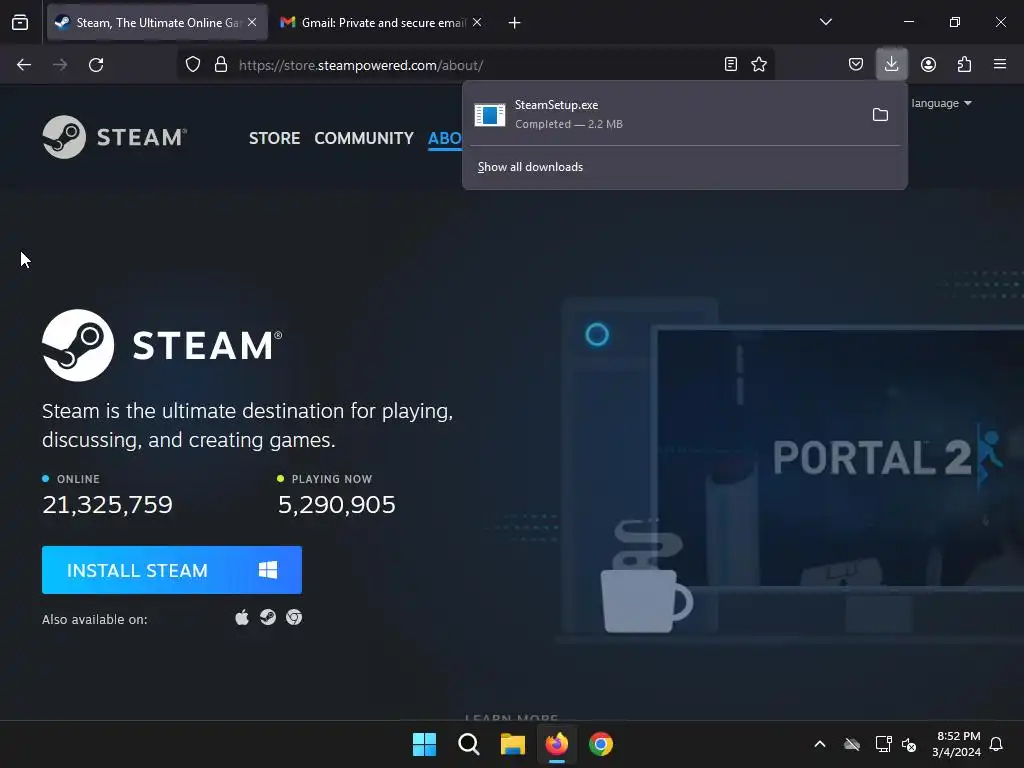The image size is (1024, 768).
Task: Click Show all downloads
Action: [530, 167]
